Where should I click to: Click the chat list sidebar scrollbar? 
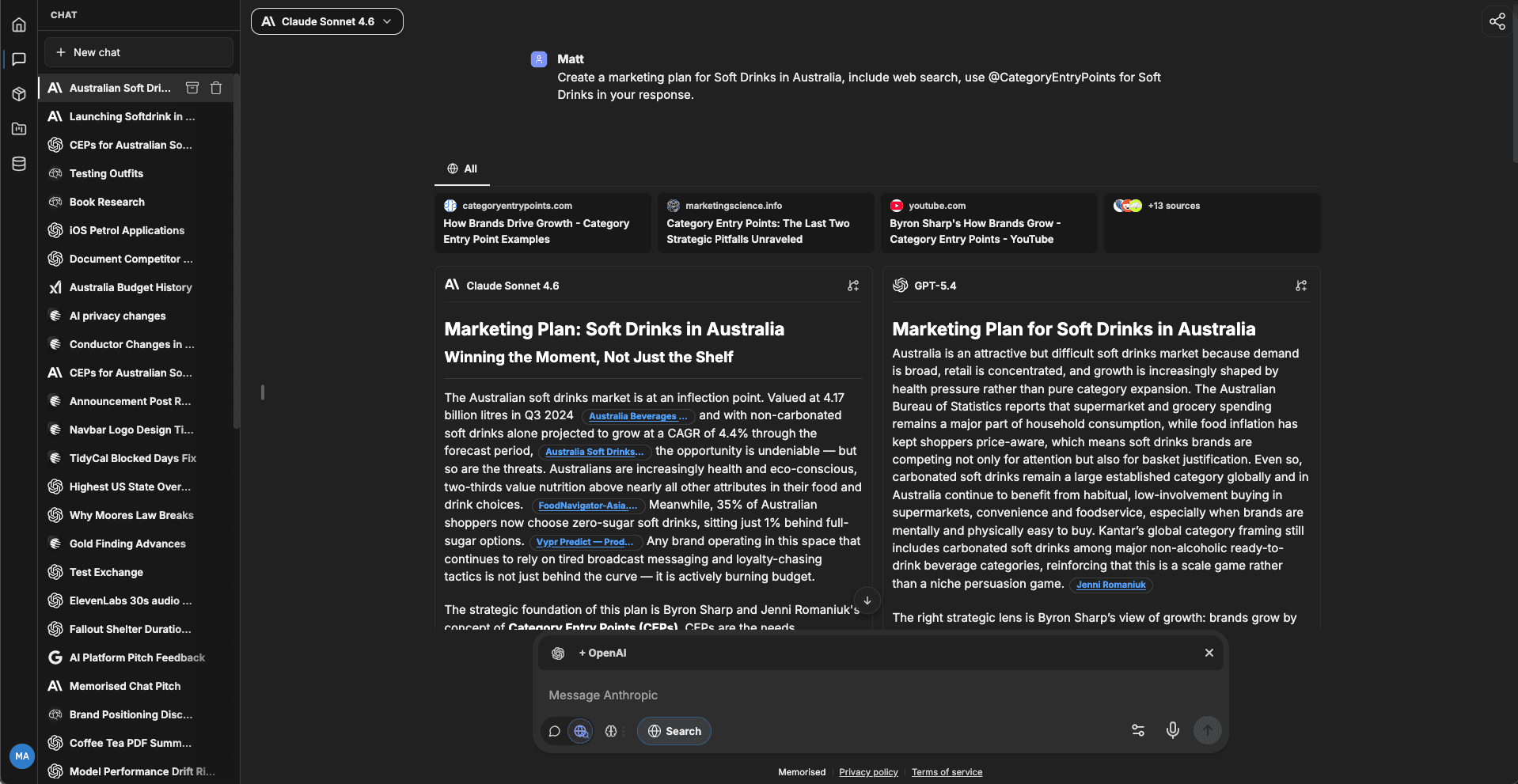236,253
